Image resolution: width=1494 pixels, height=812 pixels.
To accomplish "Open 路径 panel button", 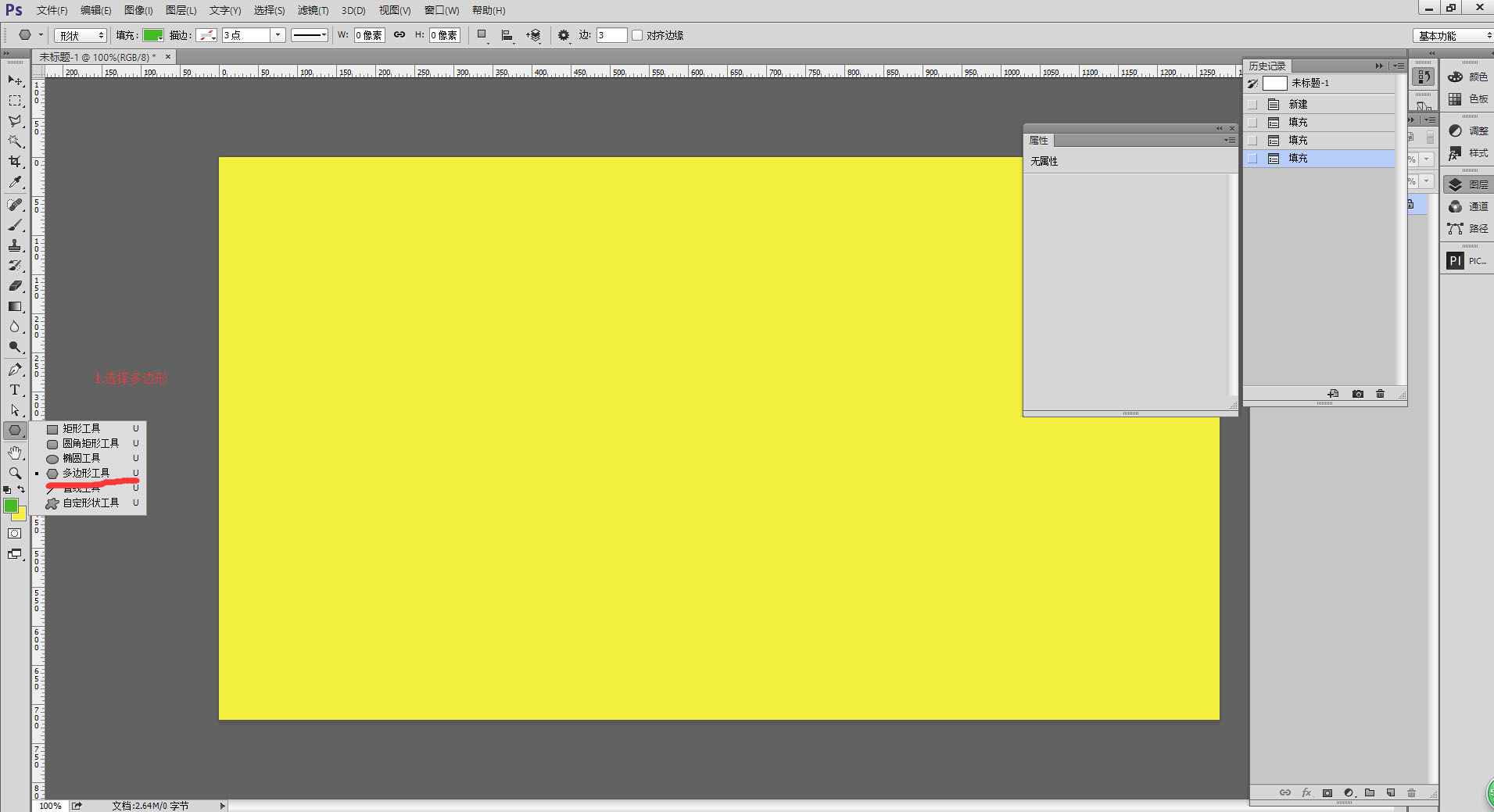I will 1467,228.
